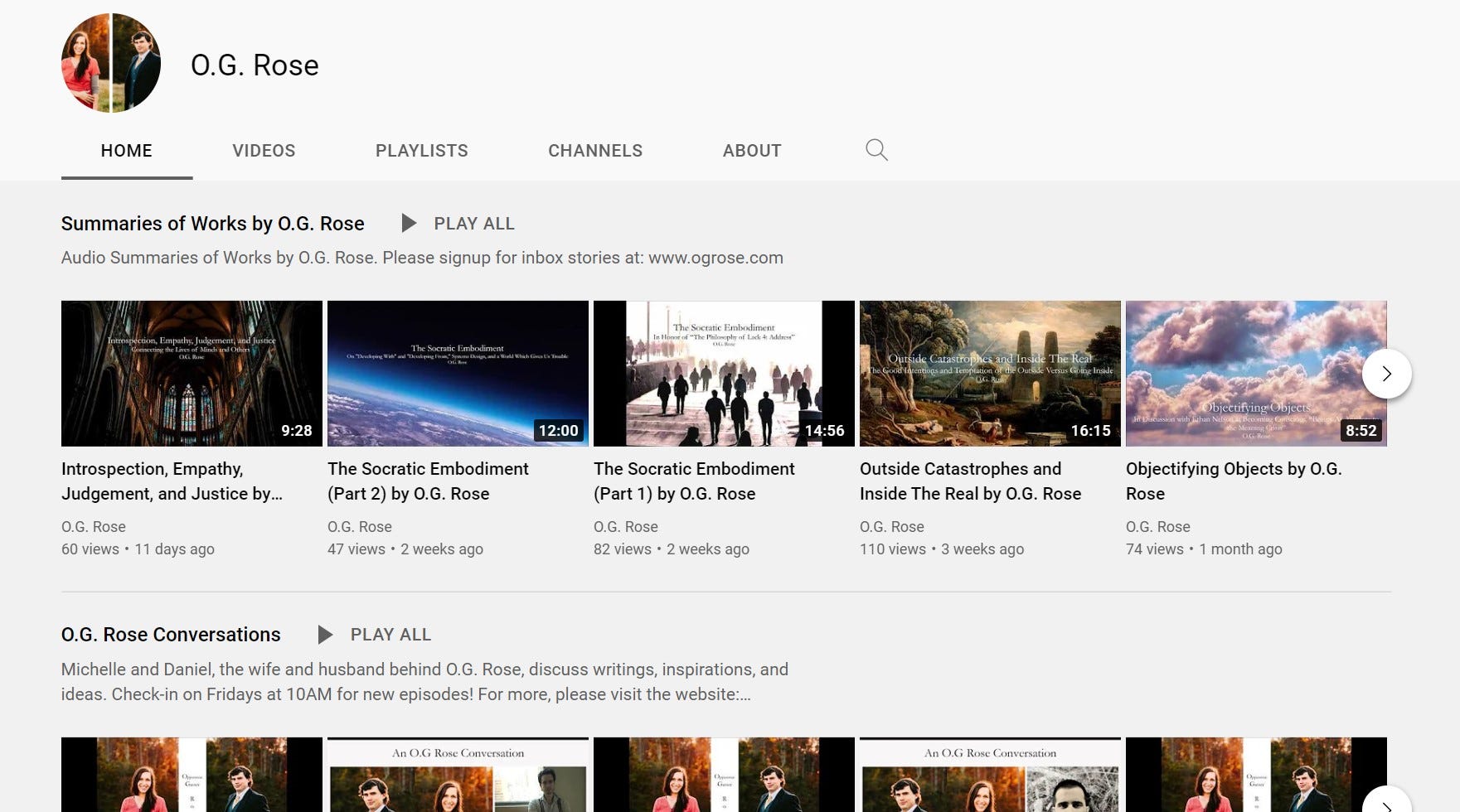This screenshot has height=812, width=1460.
Task: Click play triangle for Summaries of Works playlist
Action: [408, 223]
